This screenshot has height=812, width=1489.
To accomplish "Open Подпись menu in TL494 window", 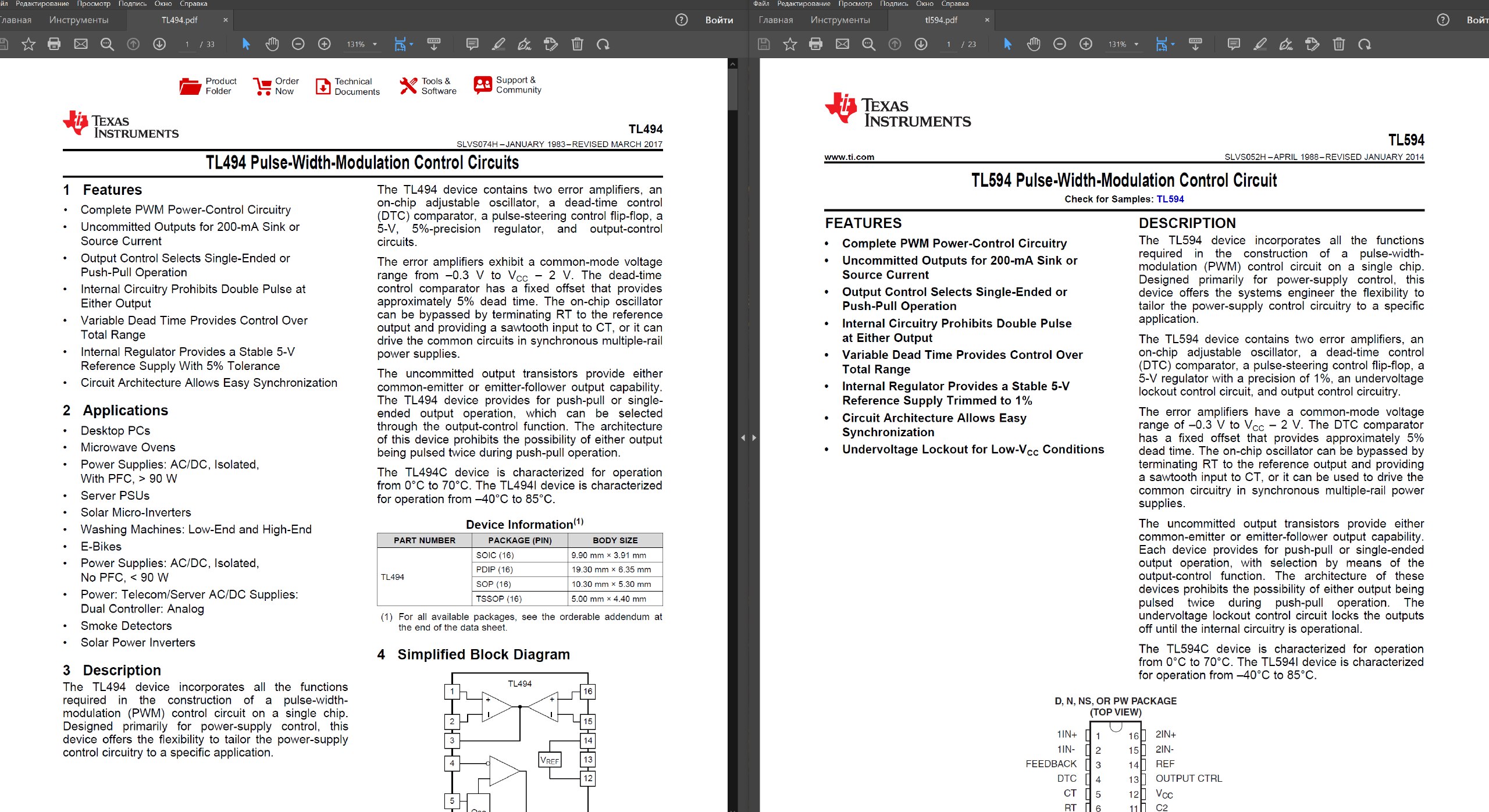I will [133, 3].
